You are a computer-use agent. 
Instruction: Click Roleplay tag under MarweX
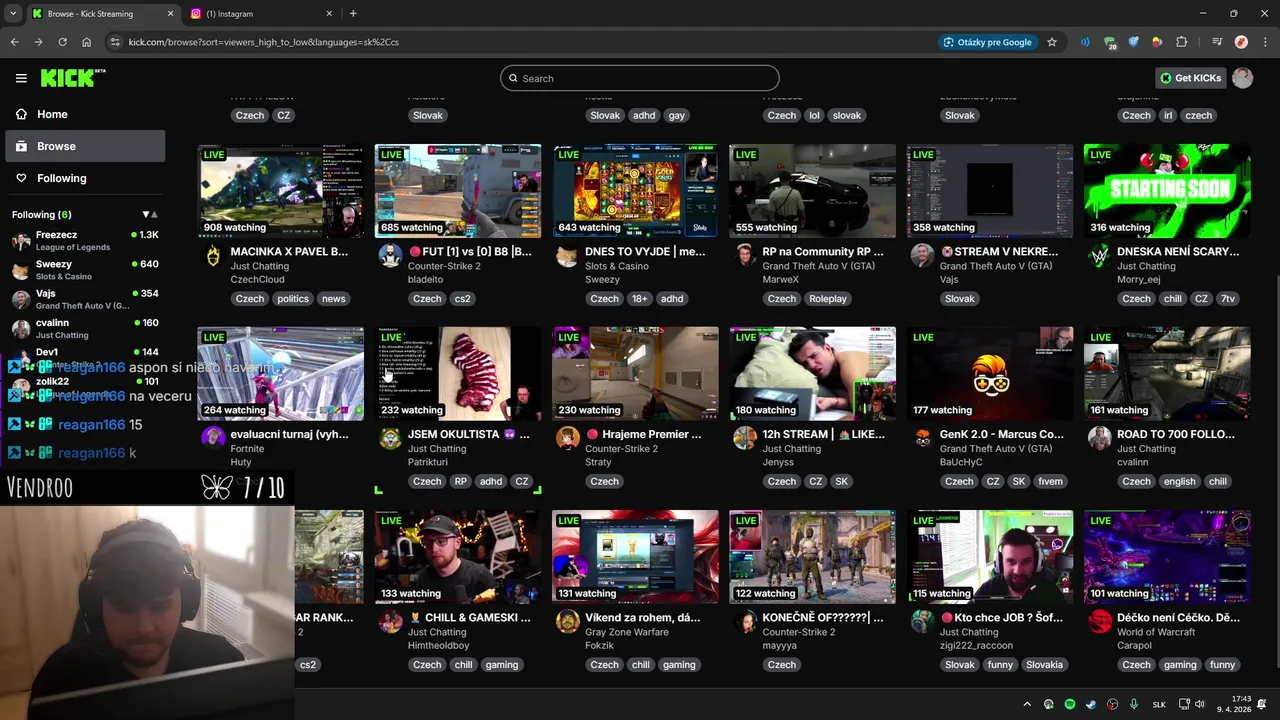pyautogui.click(x=828, y=298)
